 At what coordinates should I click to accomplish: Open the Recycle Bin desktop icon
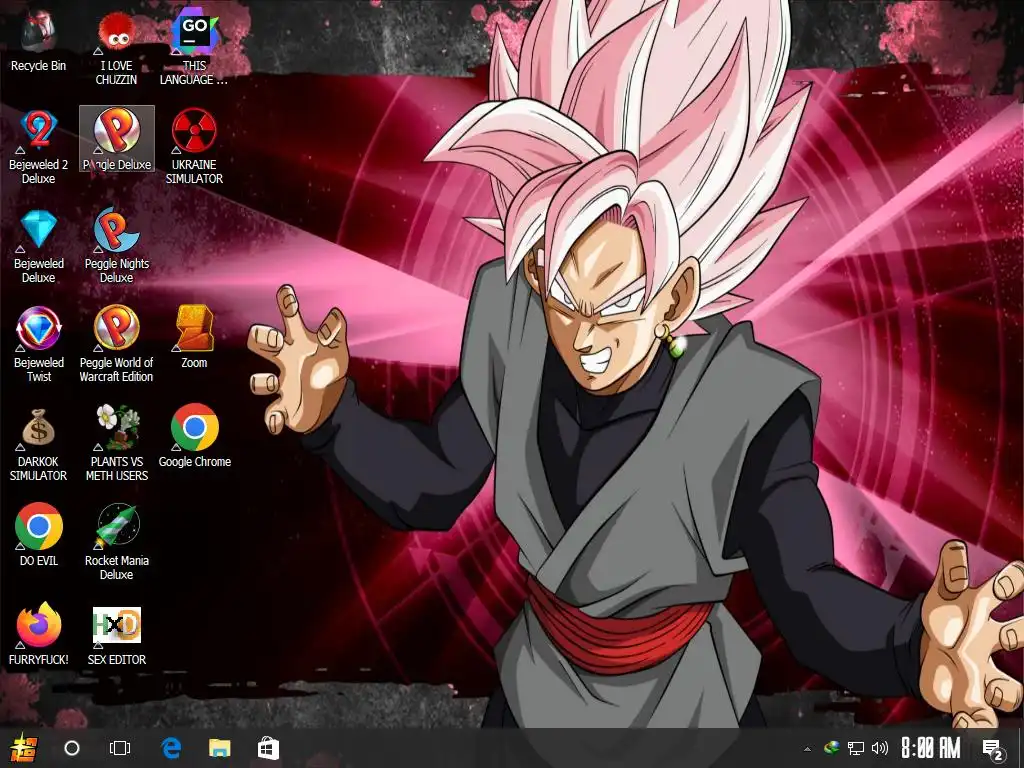38,42
